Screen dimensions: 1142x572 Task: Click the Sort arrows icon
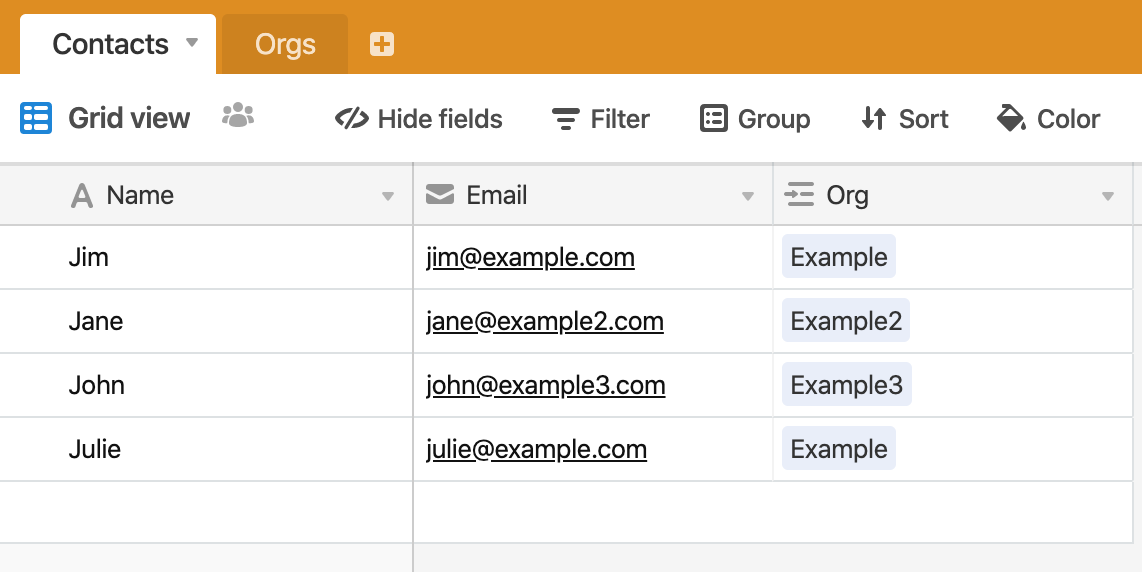(874, 118)
